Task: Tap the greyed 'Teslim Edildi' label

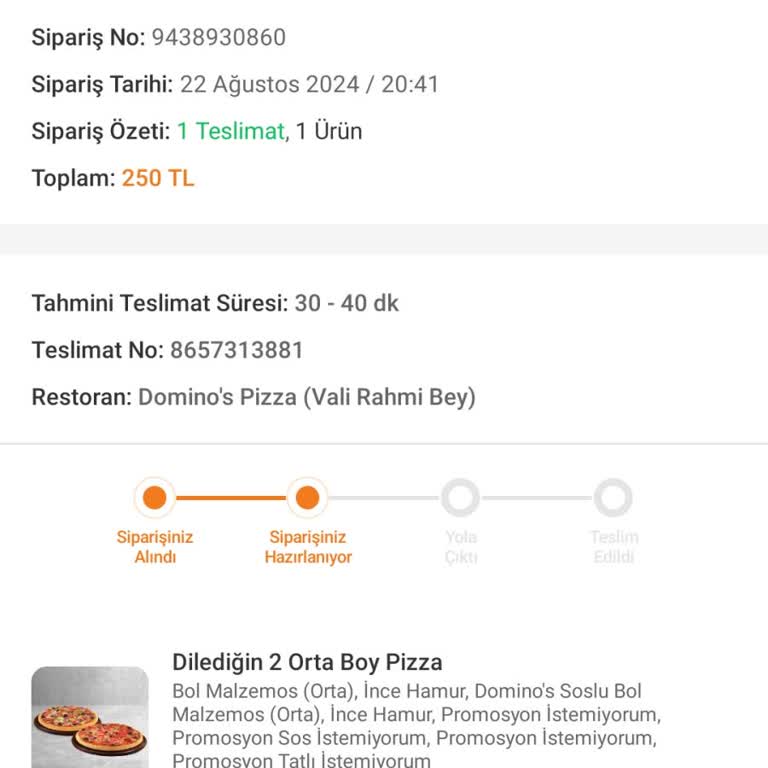Action: 613,547
